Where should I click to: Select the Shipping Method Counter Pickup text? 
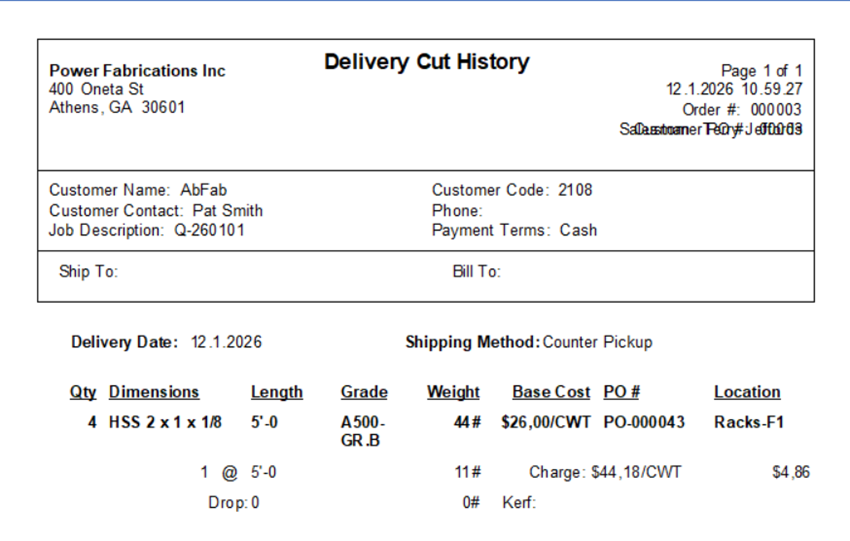tap(529, 342)
